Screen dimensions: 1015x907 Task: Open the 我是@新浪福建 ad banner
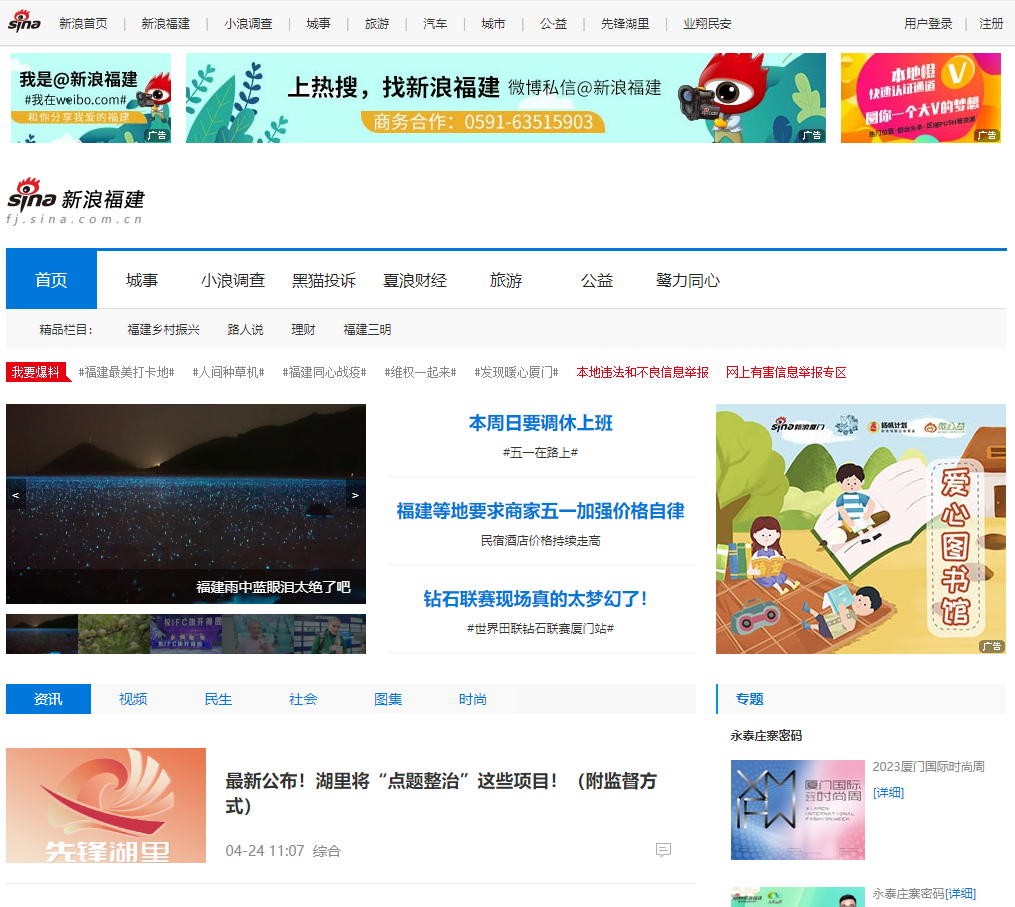[x=91, y=98]
